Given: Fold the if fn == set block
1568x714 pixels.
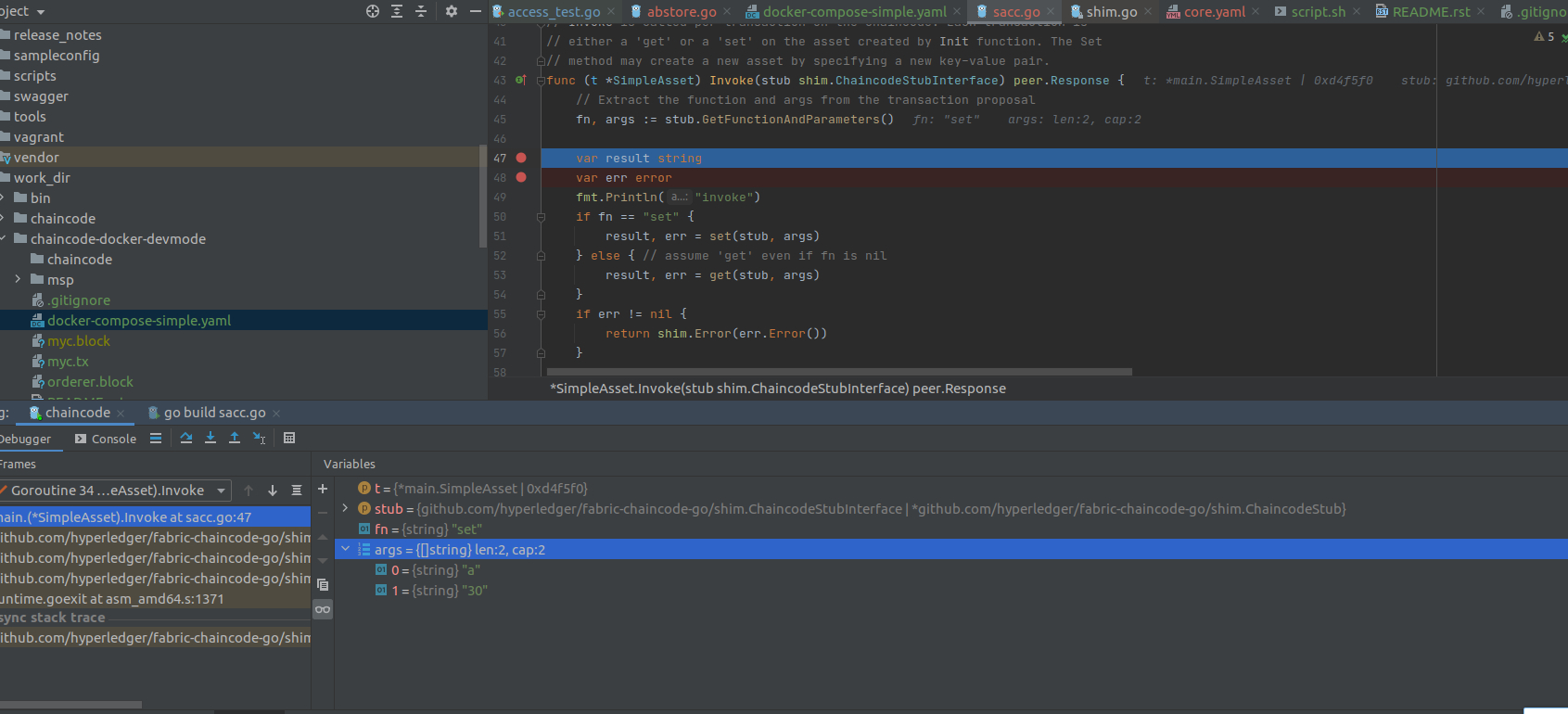Looking at the screenshot, I should 541,217.
